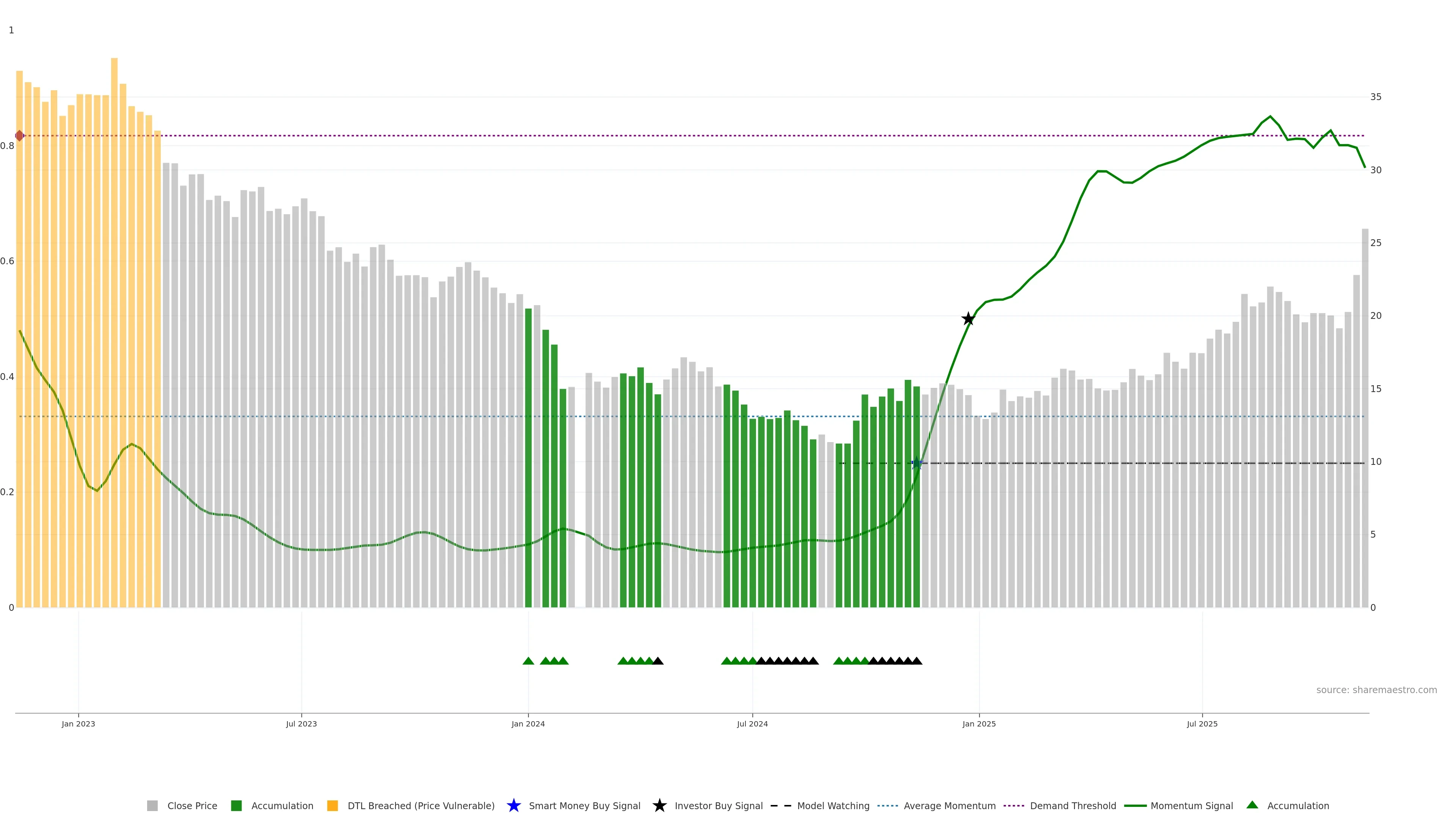Toggle Close Price legend entry
The height and width of the screenshot is (819, 1456).
point(191,806)
